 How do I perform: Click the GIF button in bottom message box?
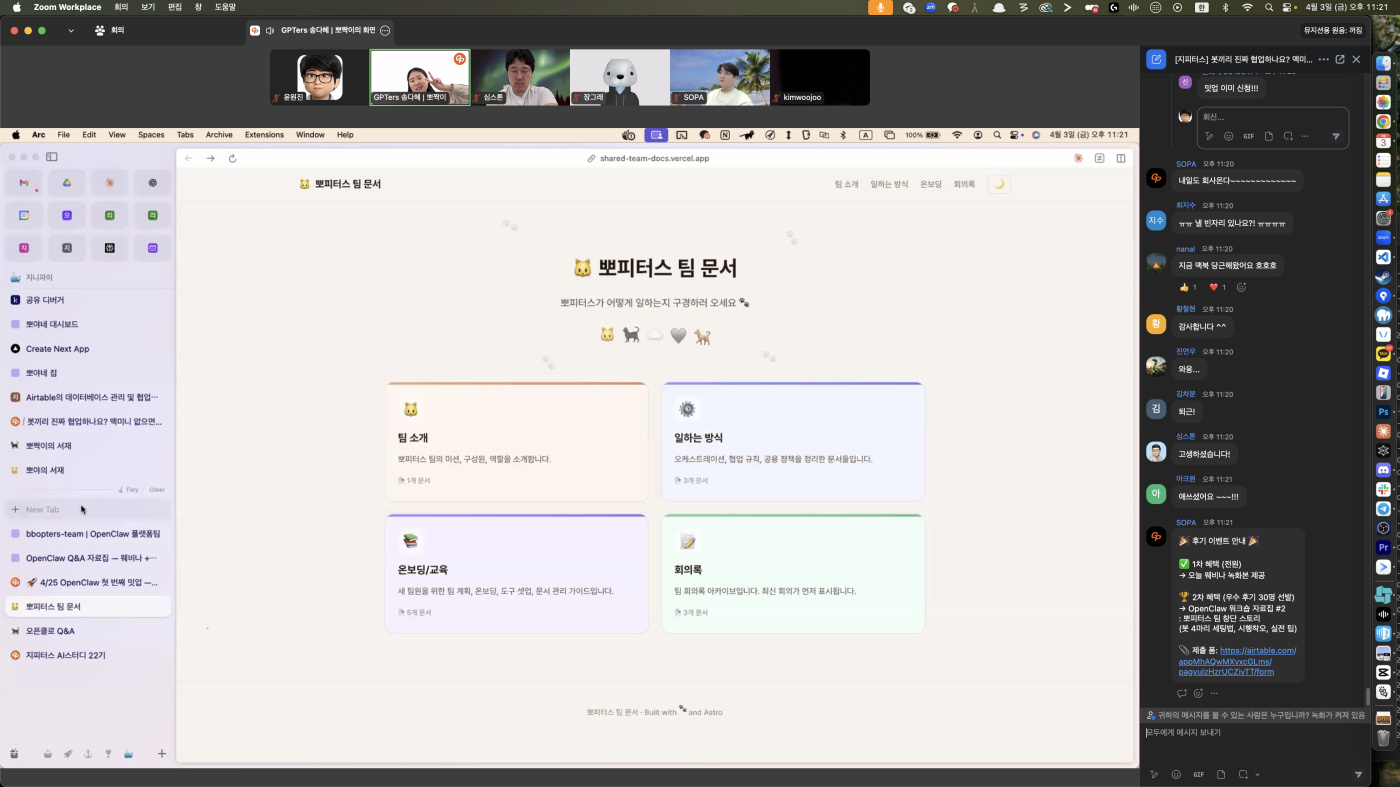click(x=1198, y=774)
